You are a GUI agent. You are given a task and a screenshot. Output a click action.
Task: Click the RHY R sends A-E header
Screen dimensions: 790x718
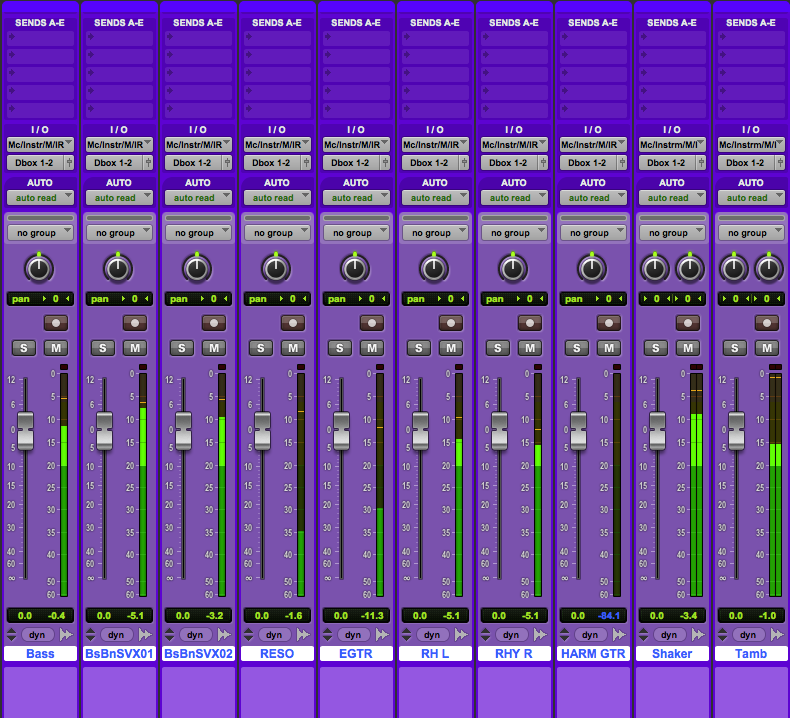pos(514,23)
